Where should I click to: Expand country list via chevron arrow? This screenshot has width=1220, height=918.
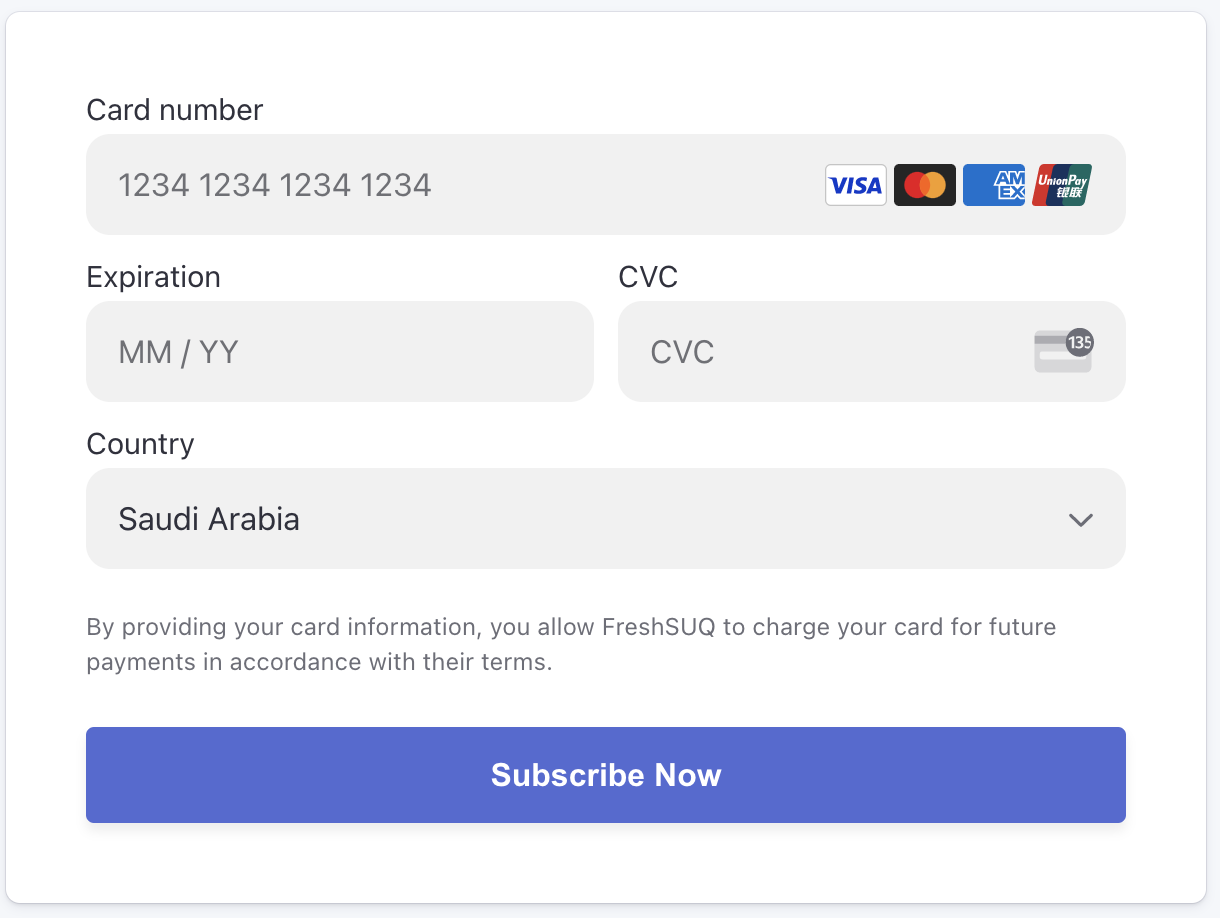pos(1080,520)
